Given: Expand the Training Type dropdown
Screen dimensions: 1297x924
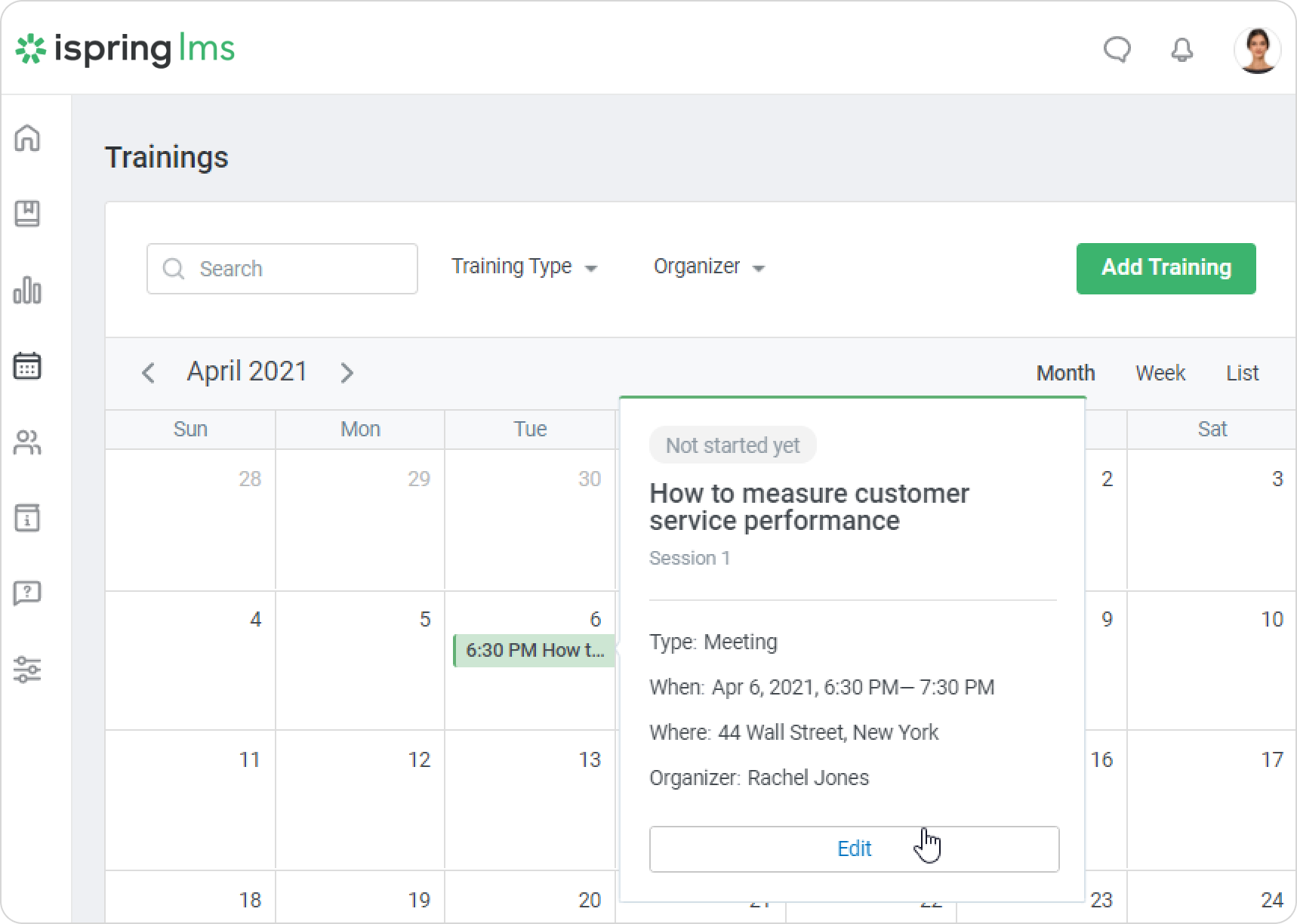Looking at the screenshot, I should pos(524,266).
